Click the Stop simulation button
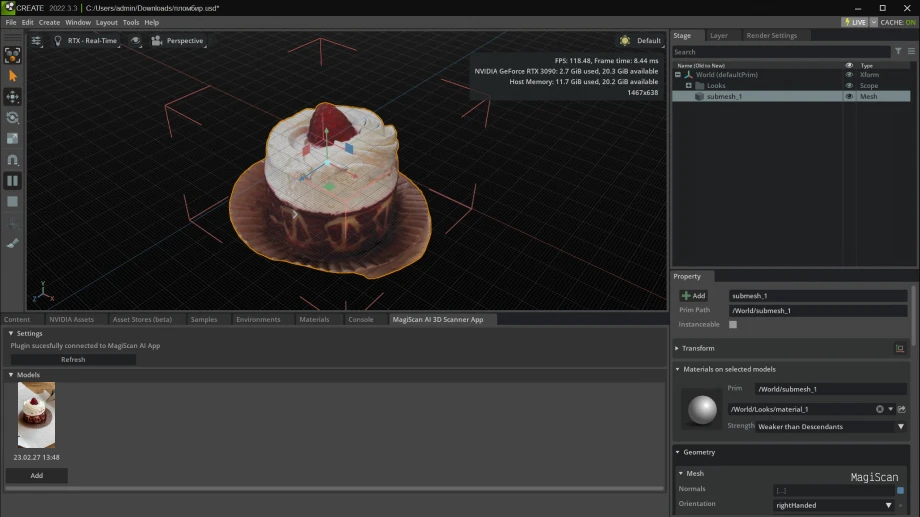920x517 pixels. point(12,201)
